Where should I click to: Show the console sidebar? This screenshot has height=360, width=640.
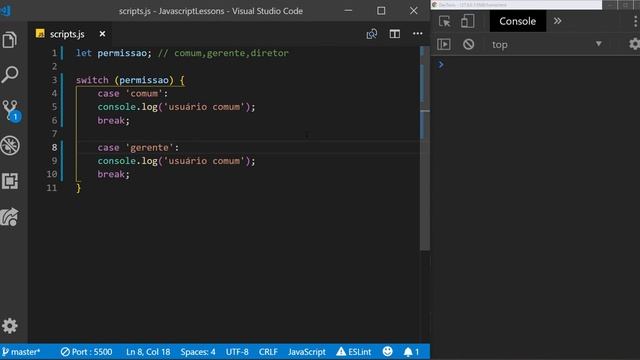[x=444, y=44]
